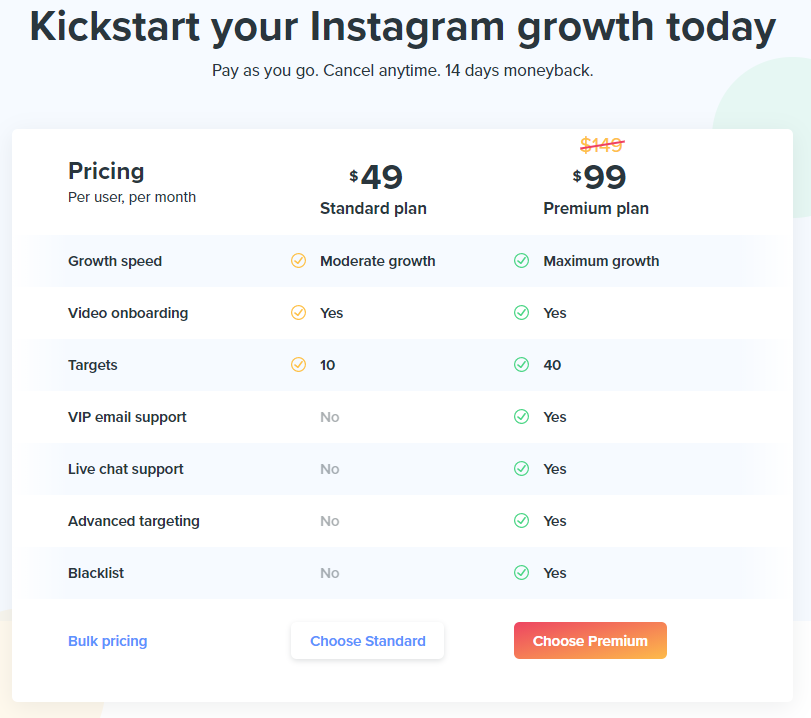Select the Standard plan heading

pos(373,209)
